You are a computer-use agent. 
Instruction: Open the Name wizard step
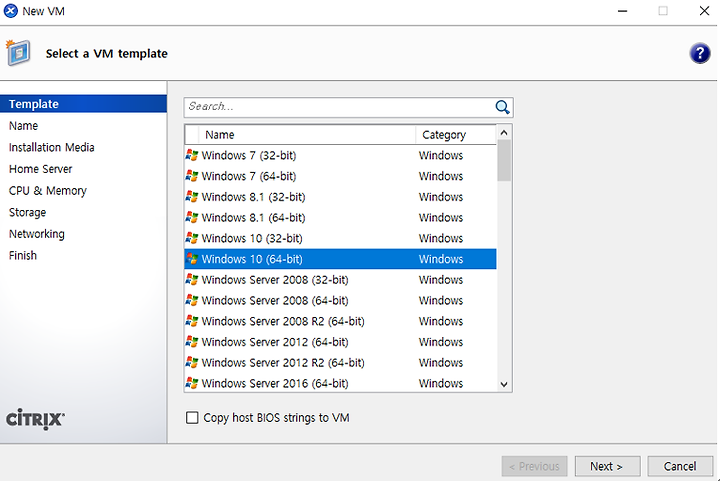tap(23, 125)
